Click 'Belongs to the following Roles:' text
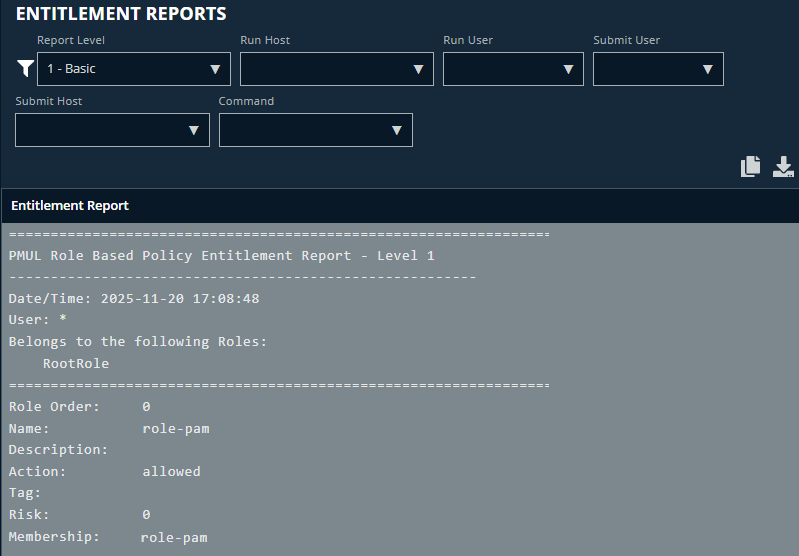This screenshot has height=556, width=799. (x=138, y=341)
